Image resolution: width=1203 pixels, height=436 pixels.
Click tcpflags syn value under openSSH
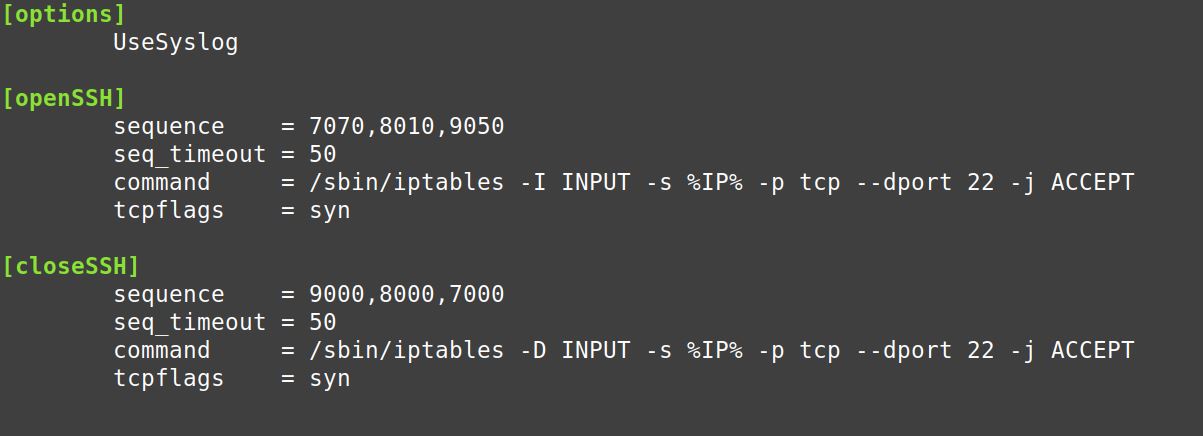[329, 211]
